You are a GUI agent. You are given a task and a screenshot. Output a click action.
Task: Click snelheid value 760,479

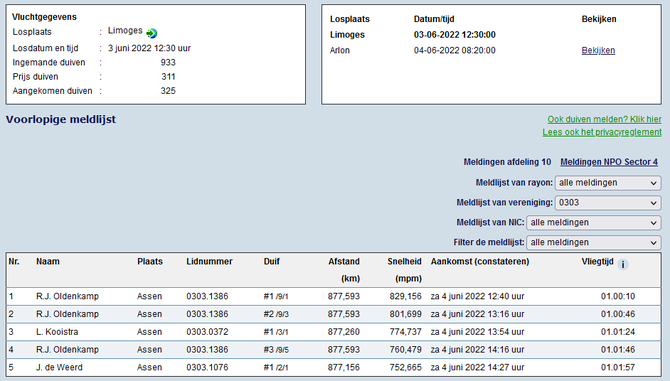(x=406, y=350)
